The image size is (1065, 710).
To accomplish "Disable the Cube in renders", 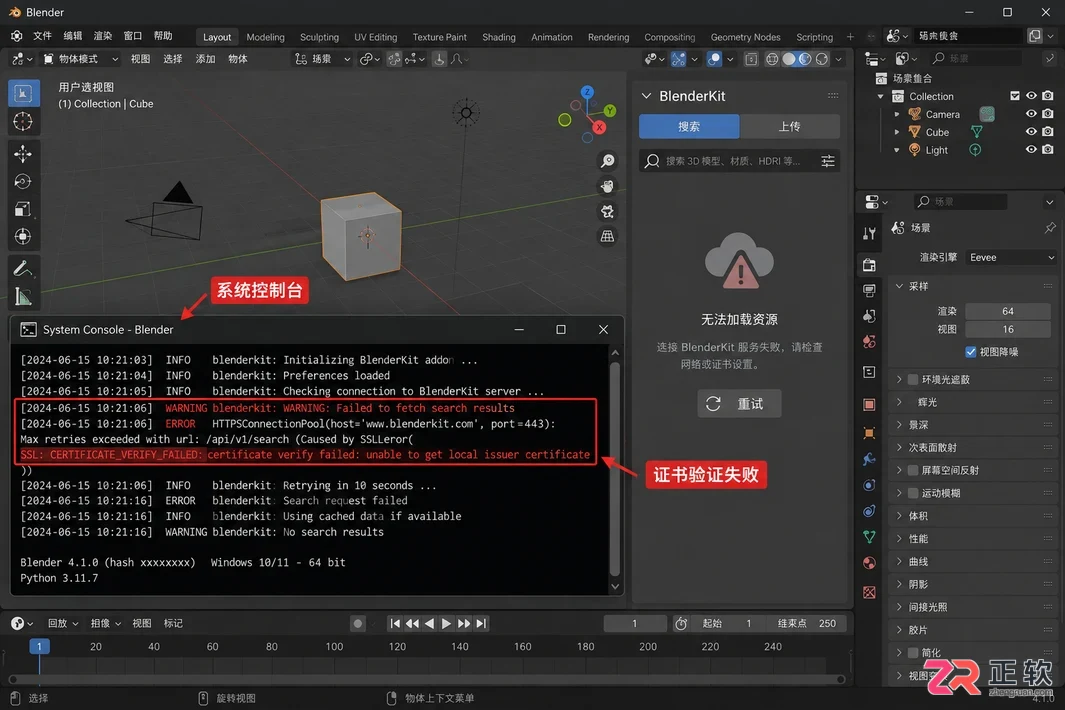I will click(x=1048, y=132).
